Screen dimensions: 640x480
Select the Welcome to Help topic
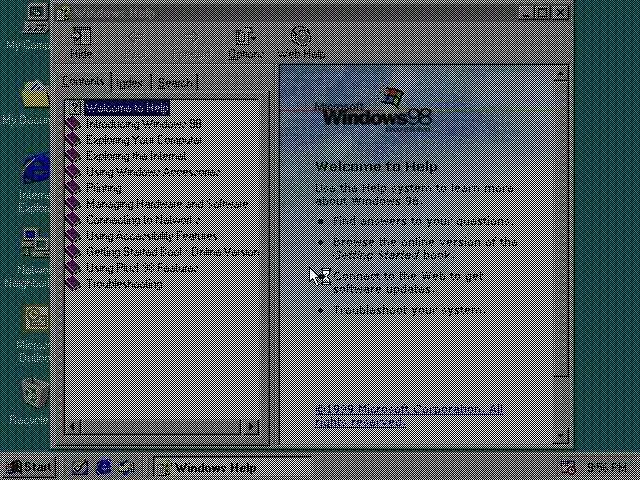tap(127, 108)
